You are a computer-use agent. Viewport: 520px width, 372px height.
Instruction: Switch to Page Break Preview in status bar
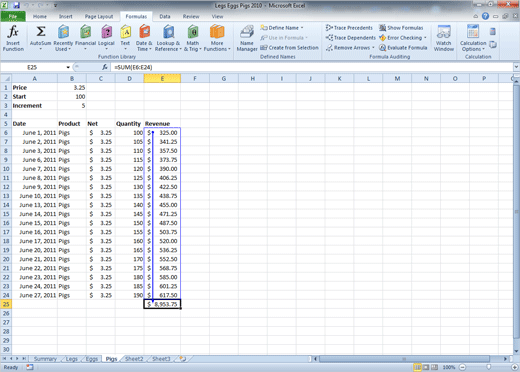pos(434,367)
